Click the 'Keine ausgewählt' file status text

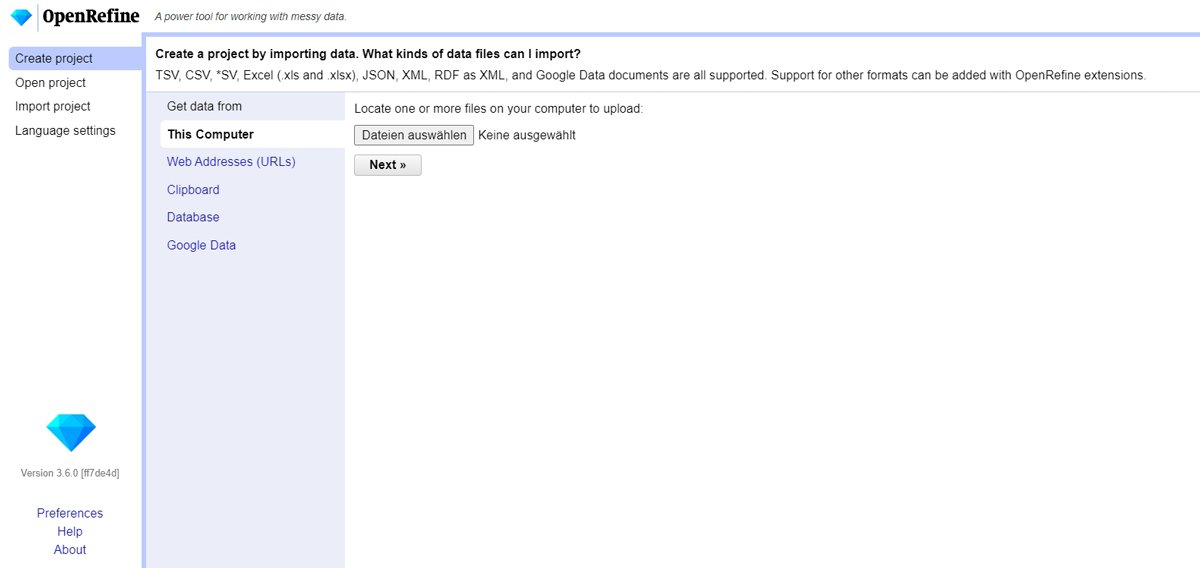[527, 135]
